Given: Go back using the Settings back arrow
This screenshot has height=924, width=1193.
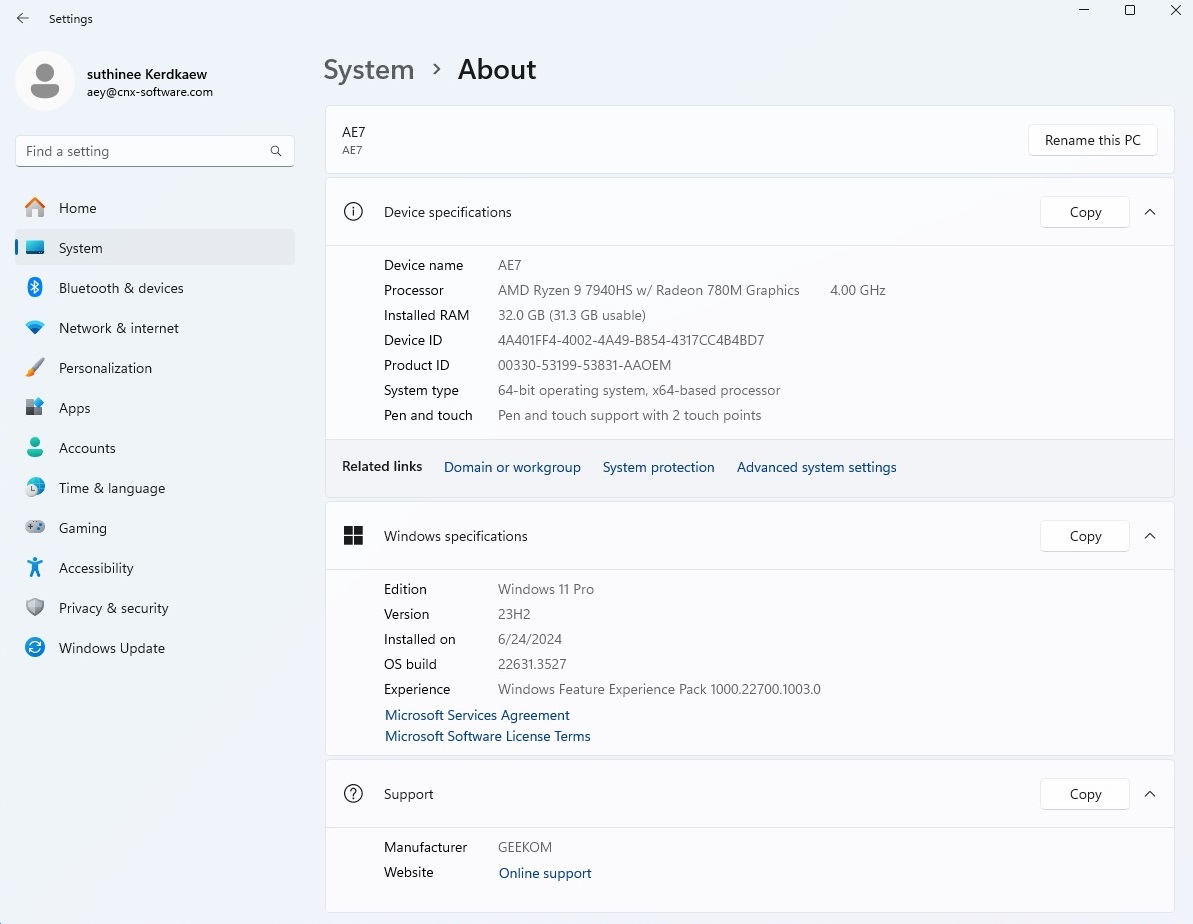Looking at the screenshot, I should click(x=23, y=18).
